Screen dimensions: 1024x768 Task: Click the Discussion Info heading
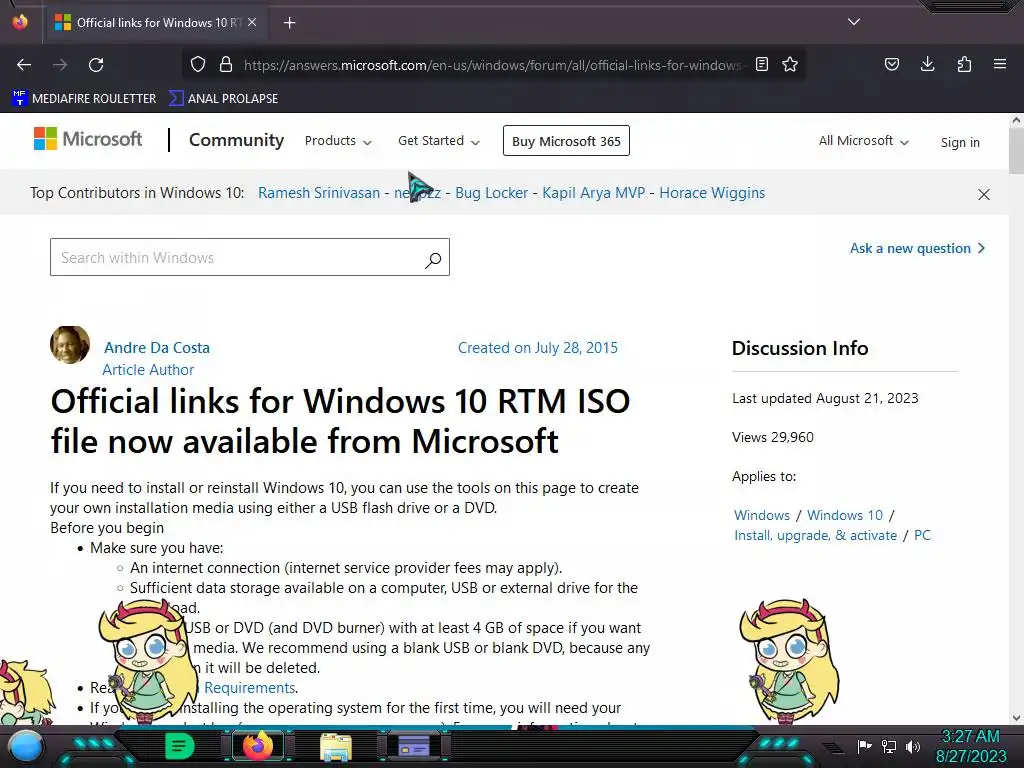[800, 348]
